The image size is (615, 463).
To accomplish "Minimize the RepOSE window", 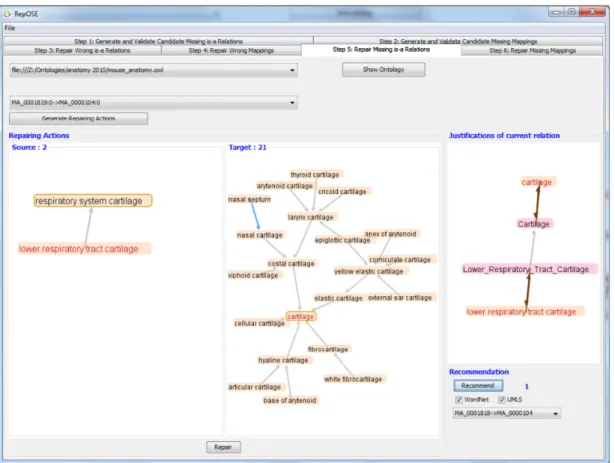I will [557, 12].
